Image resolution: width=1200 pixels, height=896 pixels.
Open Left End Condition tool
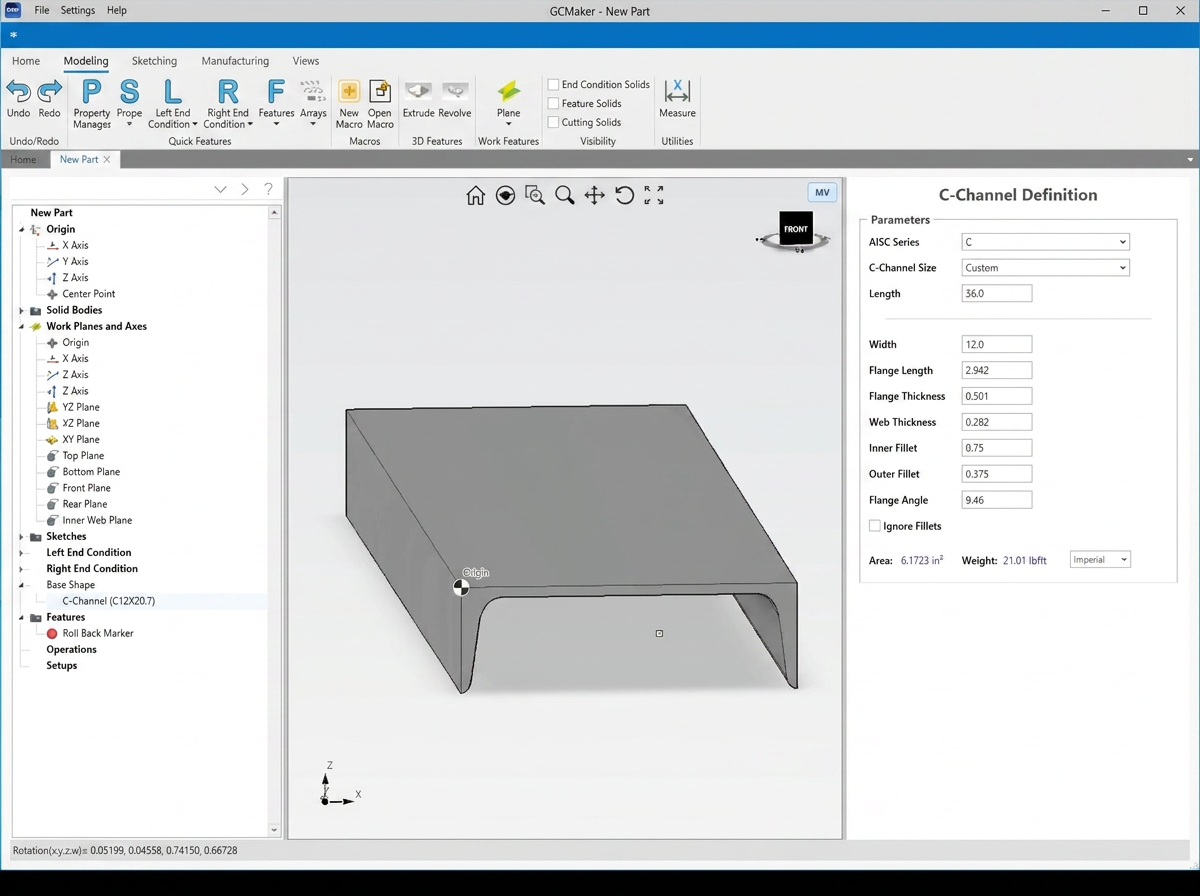tap(173, 104)
